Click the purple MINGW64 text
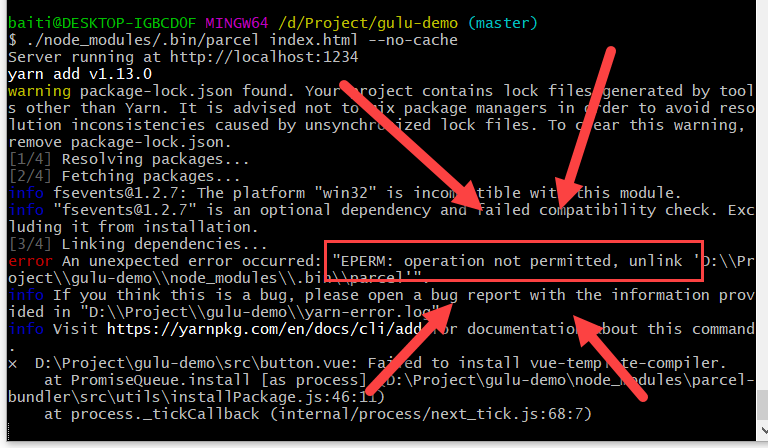The width and height of the screenshot is (768, 448). [x=237, y=23]
